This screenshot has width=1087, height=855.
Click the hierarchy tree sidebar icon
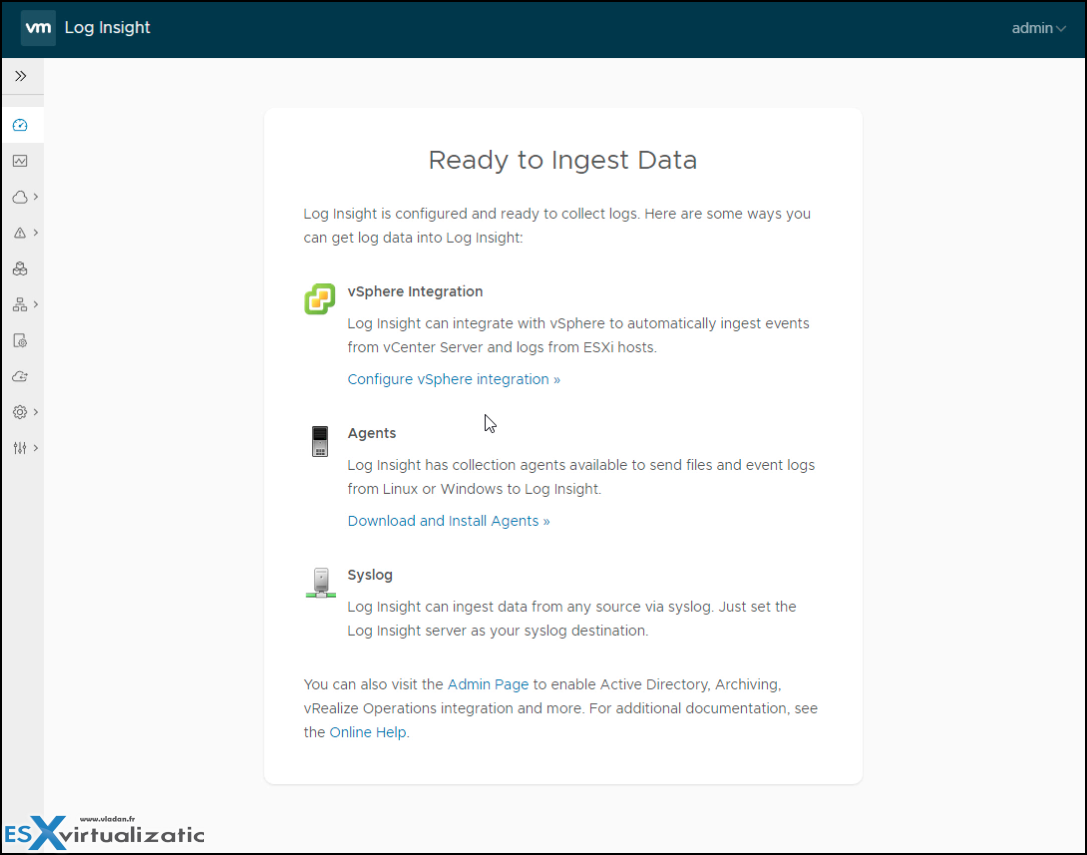[x=20, y=304]
